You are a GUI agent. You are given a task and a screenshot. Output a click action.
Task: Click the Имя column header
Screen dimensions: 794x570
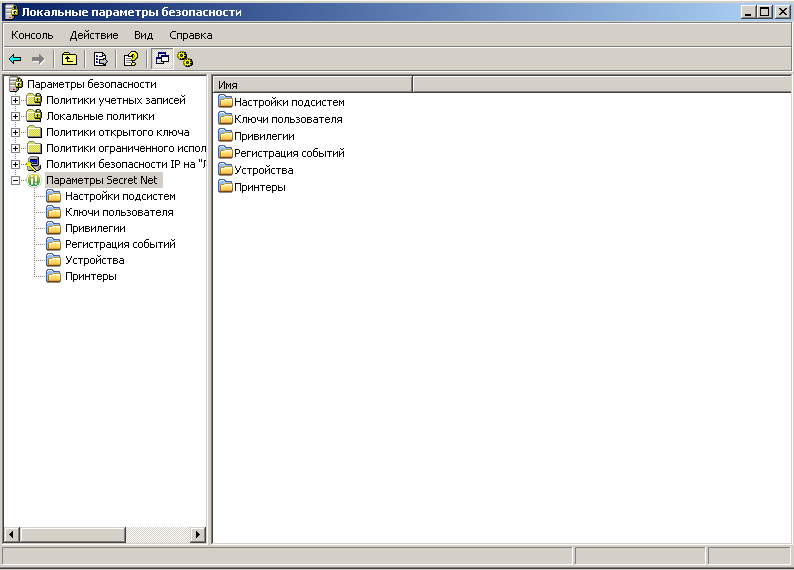tap(312, 85)
